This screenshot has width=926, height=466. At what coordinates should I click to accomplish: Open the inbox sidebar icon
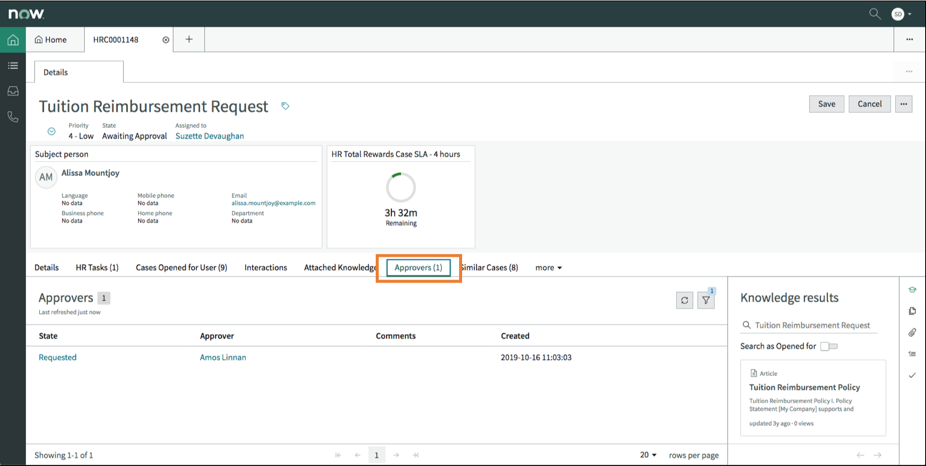[13, 91]
